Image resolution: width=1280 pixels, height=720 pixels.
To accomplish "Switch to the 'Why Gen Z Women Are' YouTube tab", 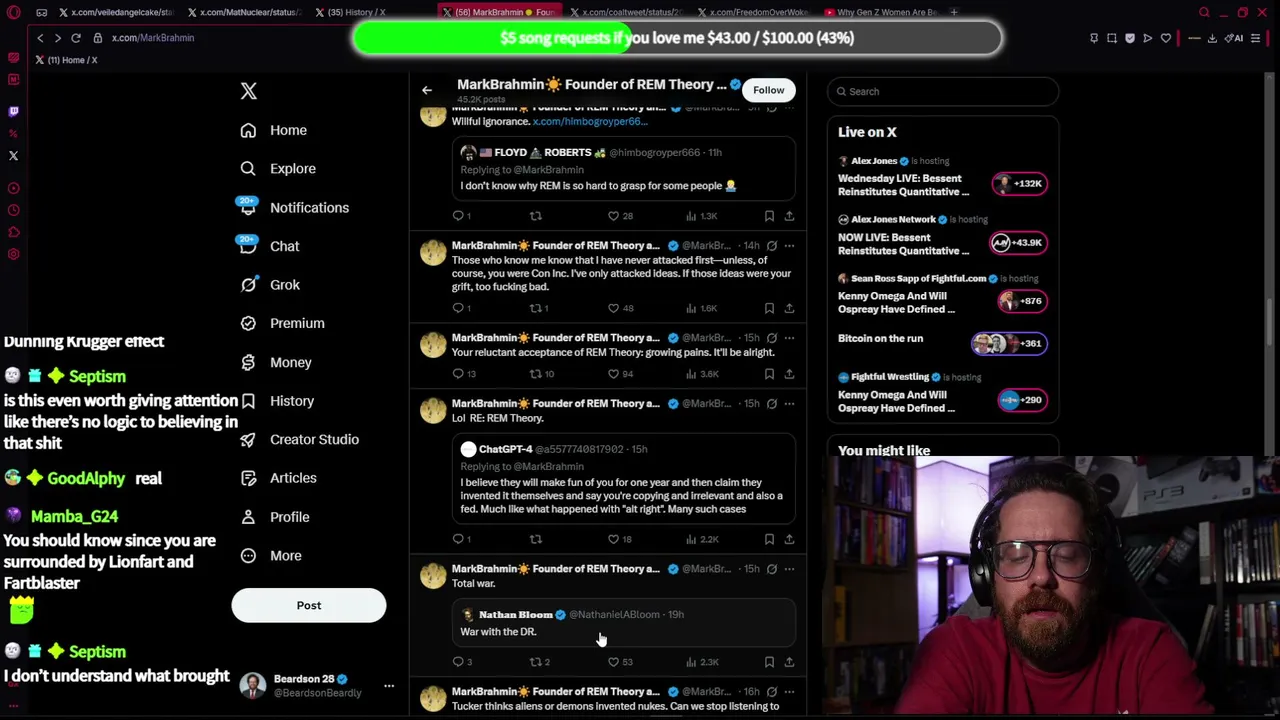I will click(881, 12).
